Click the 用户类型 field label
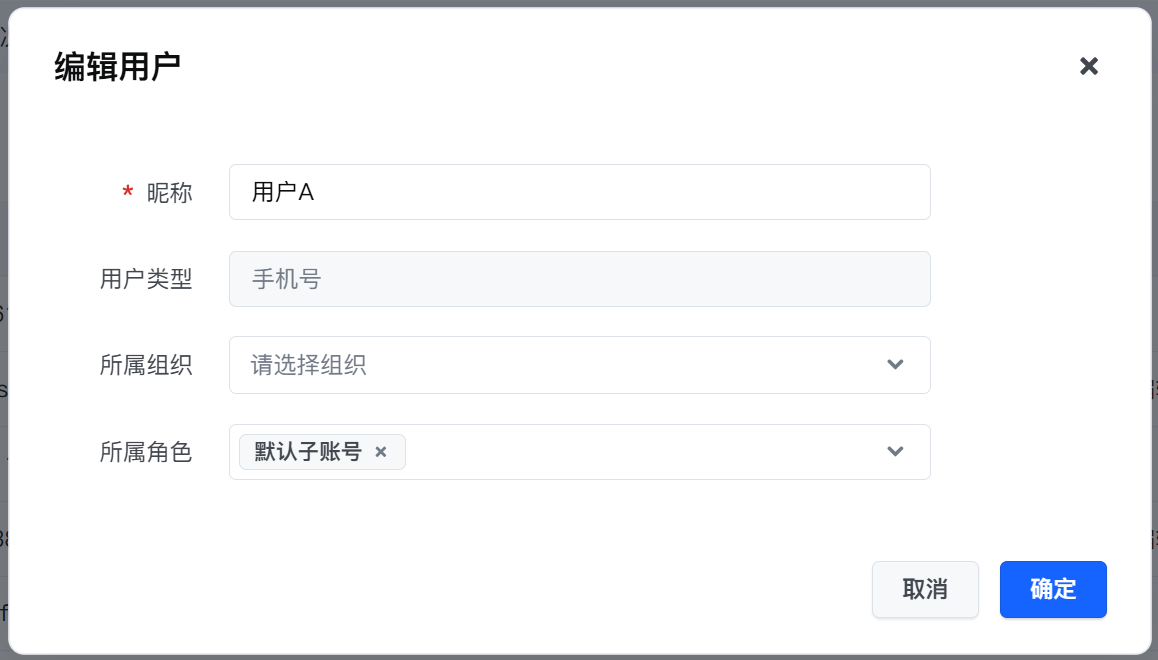 click(146, 279)
